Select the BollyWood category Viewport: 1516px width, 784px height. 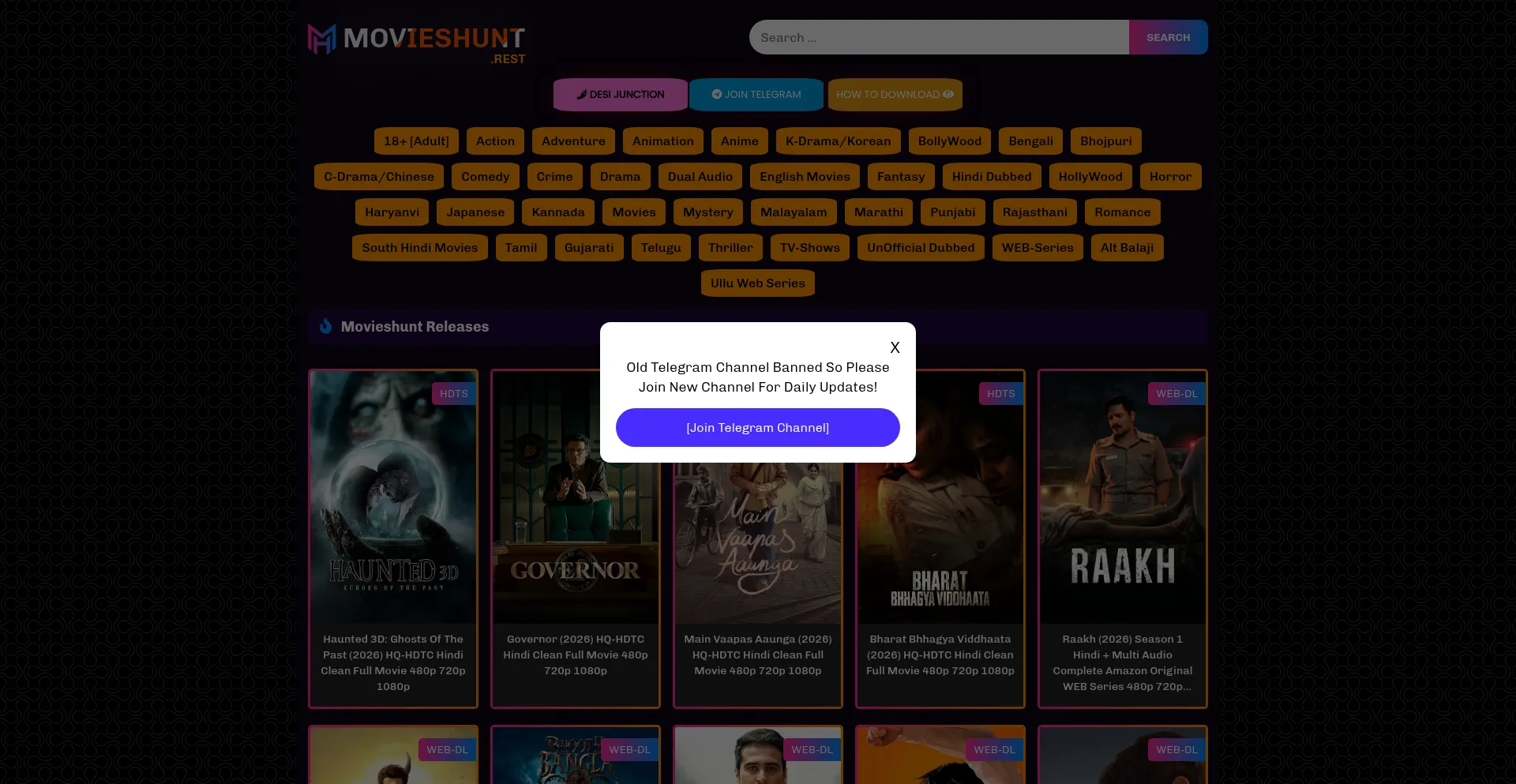(x=950, y=141)
